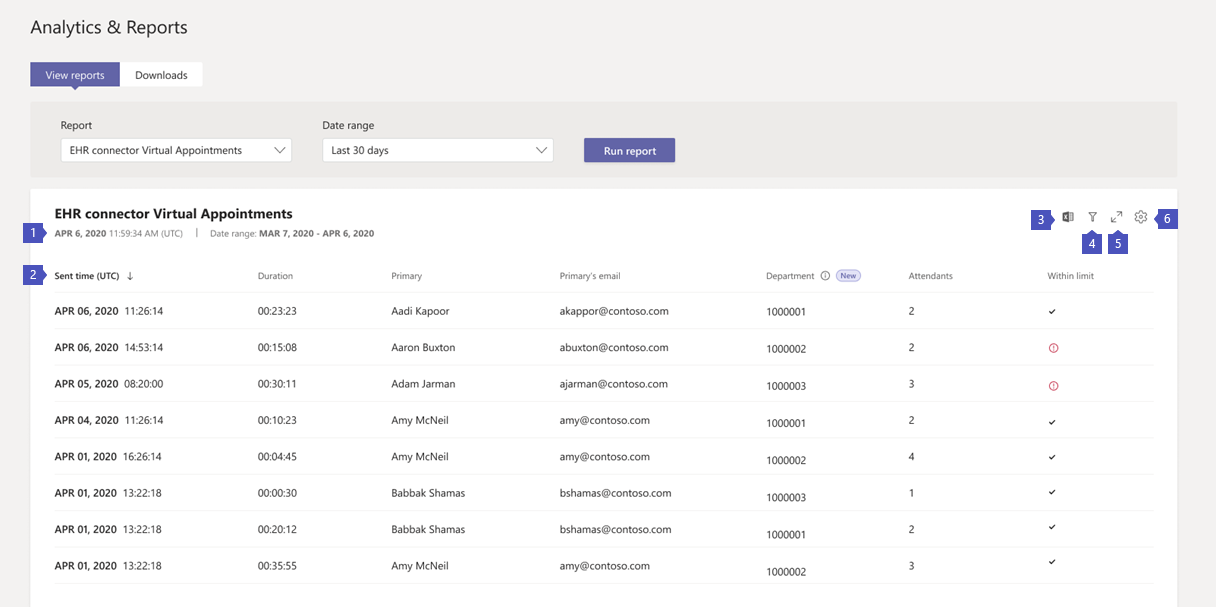Switch to the View reports tab
1216x607 pixels.
coord(75,75)
